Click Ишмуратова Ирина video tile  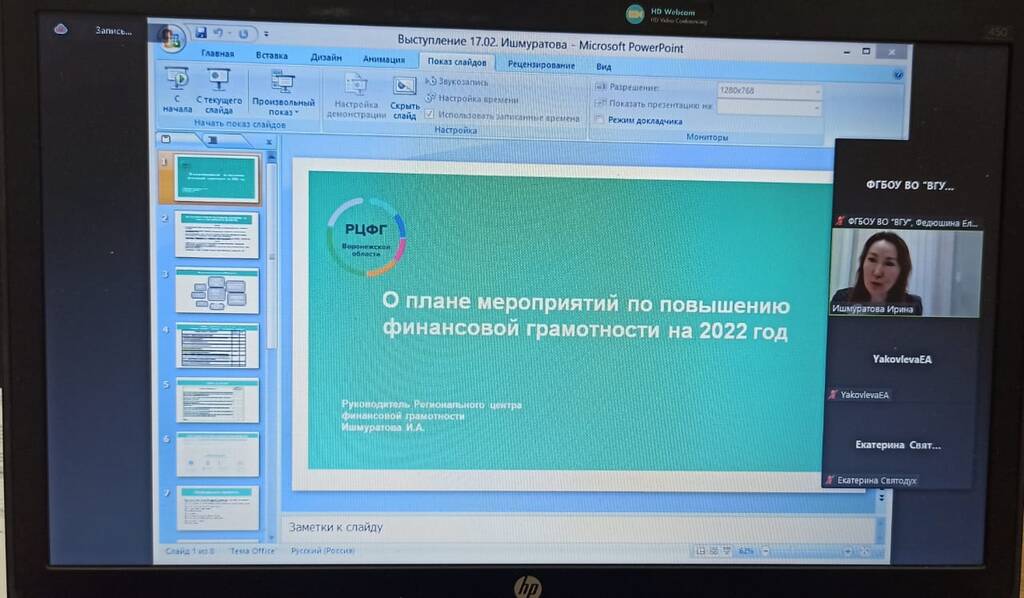(905, 272)
